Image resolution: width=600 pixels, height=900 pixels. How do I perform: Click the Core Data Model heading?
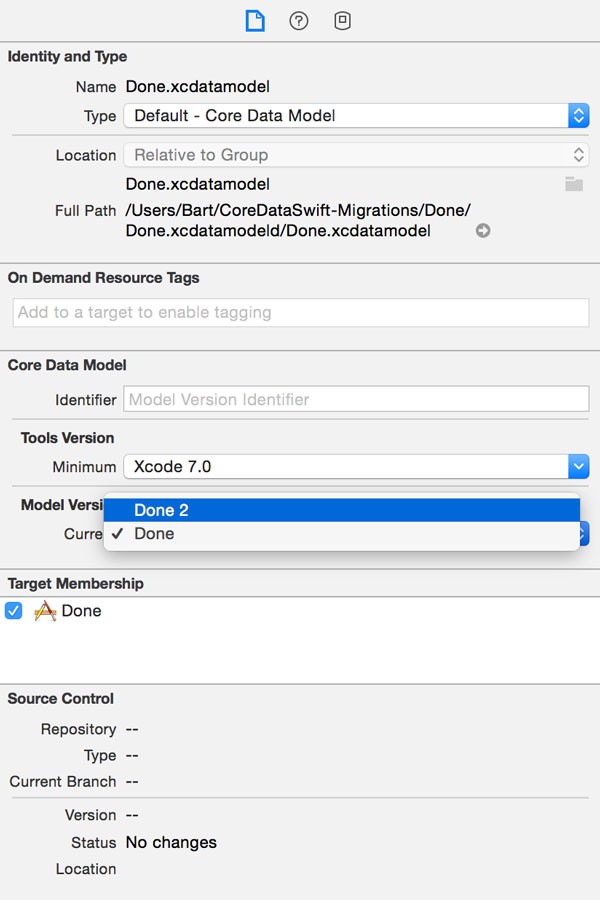67,365
